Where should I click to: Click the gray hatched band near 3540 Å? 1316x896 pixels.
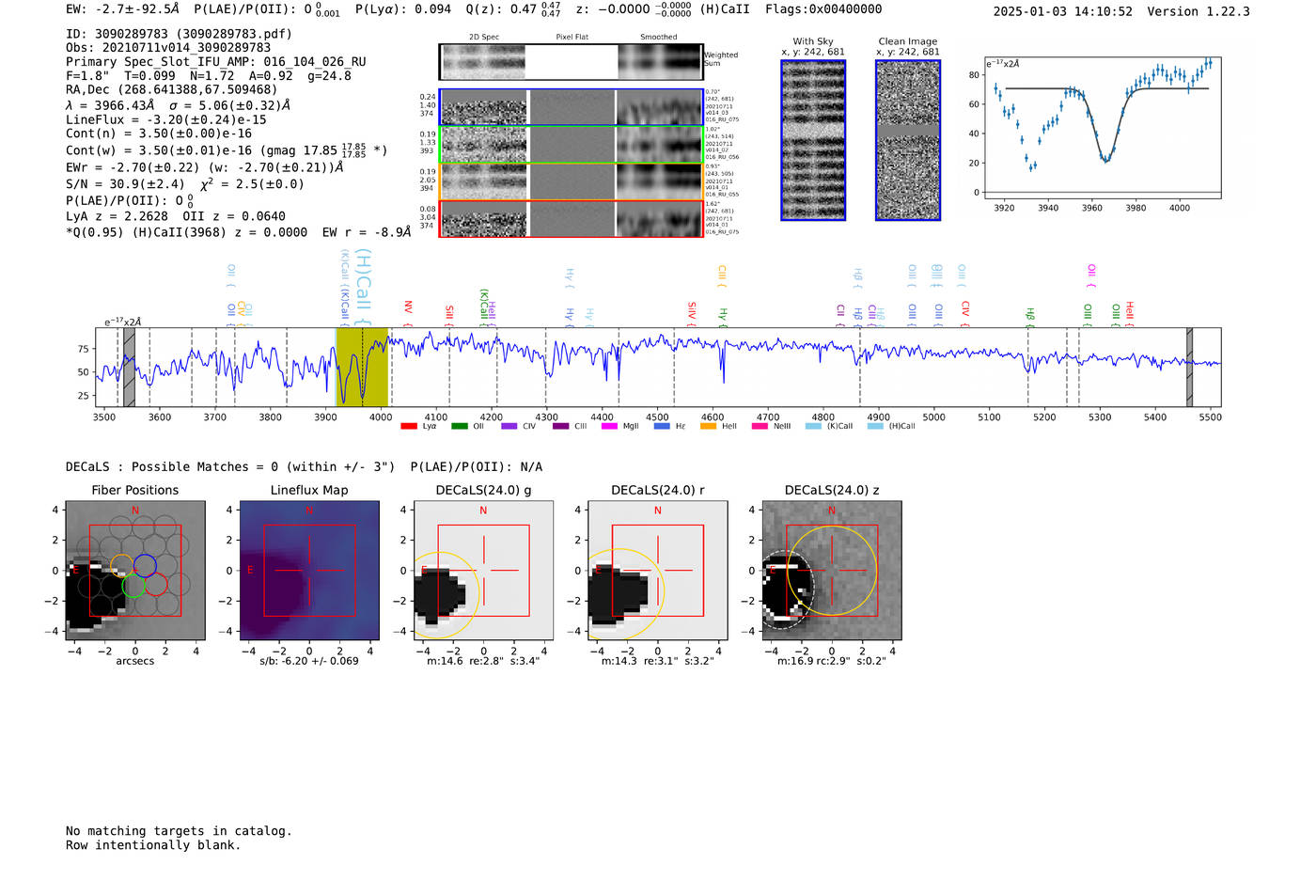click(130, 367)
